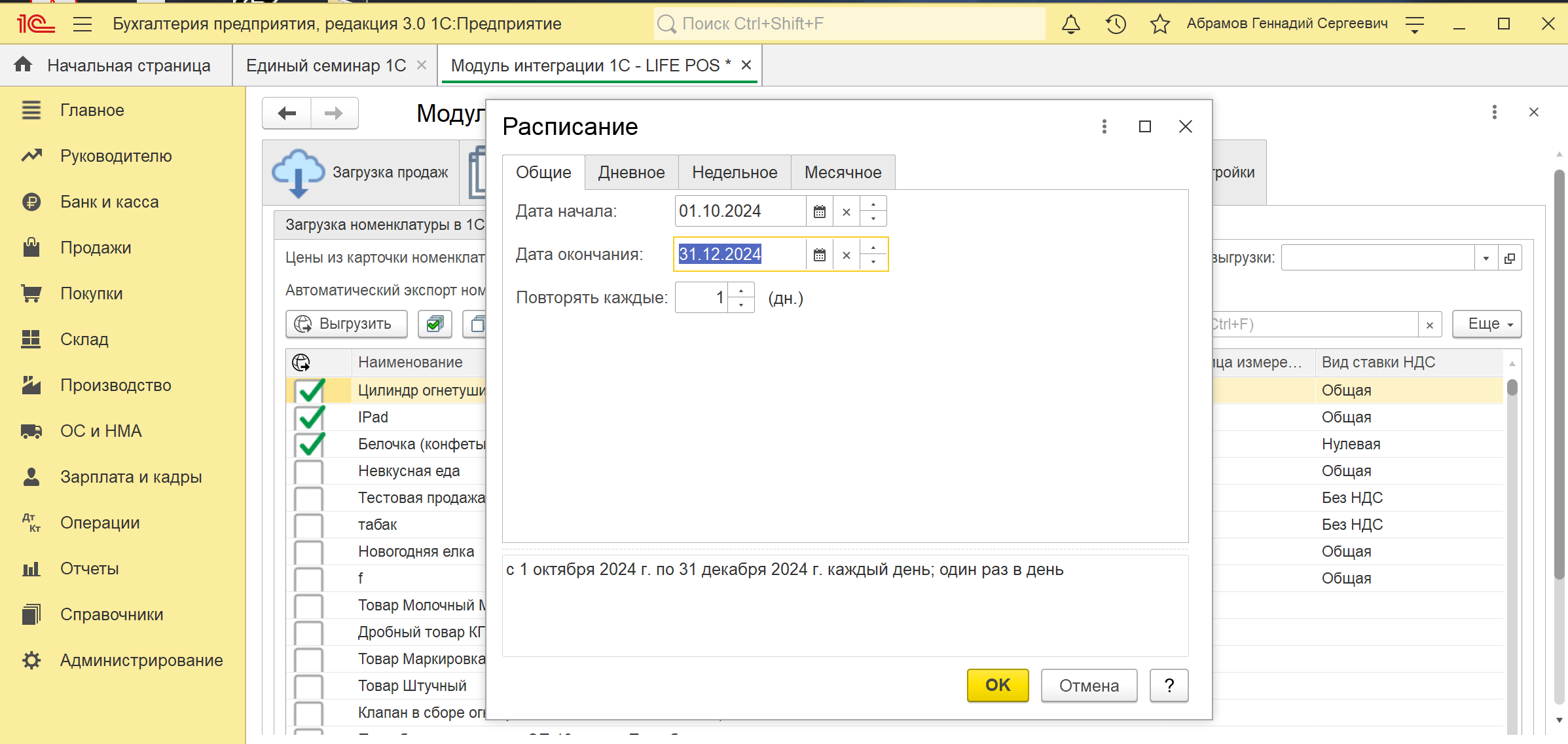Expand the выгрузки dropdown list
Image resolution: width=1568 pixels, height=744 pixels.
coord(1486,258)
